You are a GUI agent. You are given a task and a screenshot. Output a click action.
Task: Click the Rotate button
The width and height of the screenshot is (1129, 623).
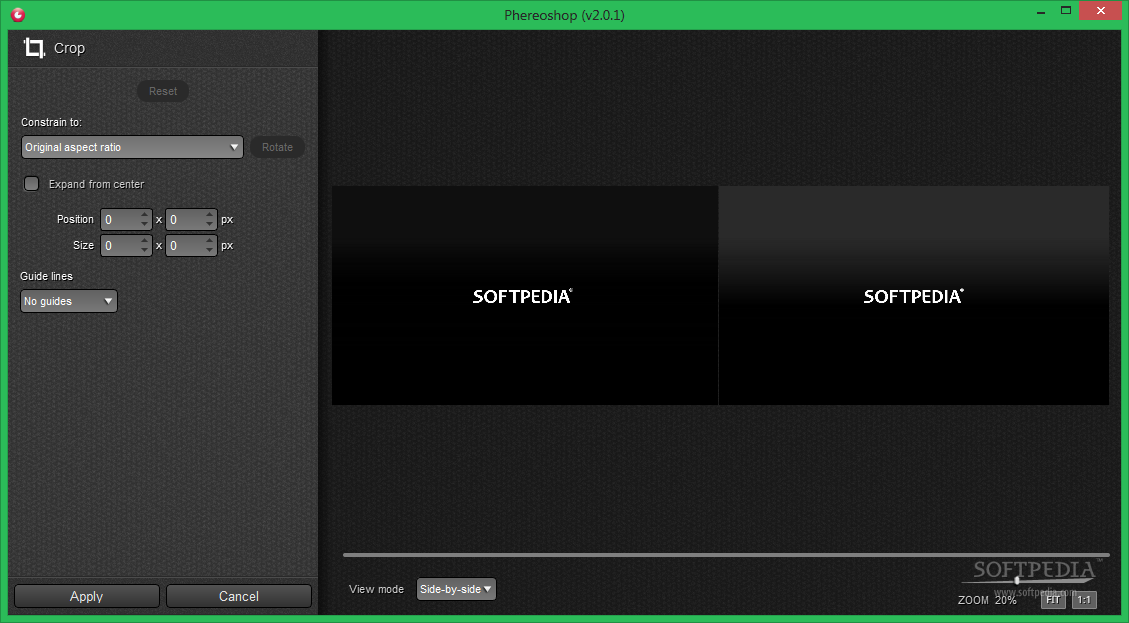coord(277,147)
